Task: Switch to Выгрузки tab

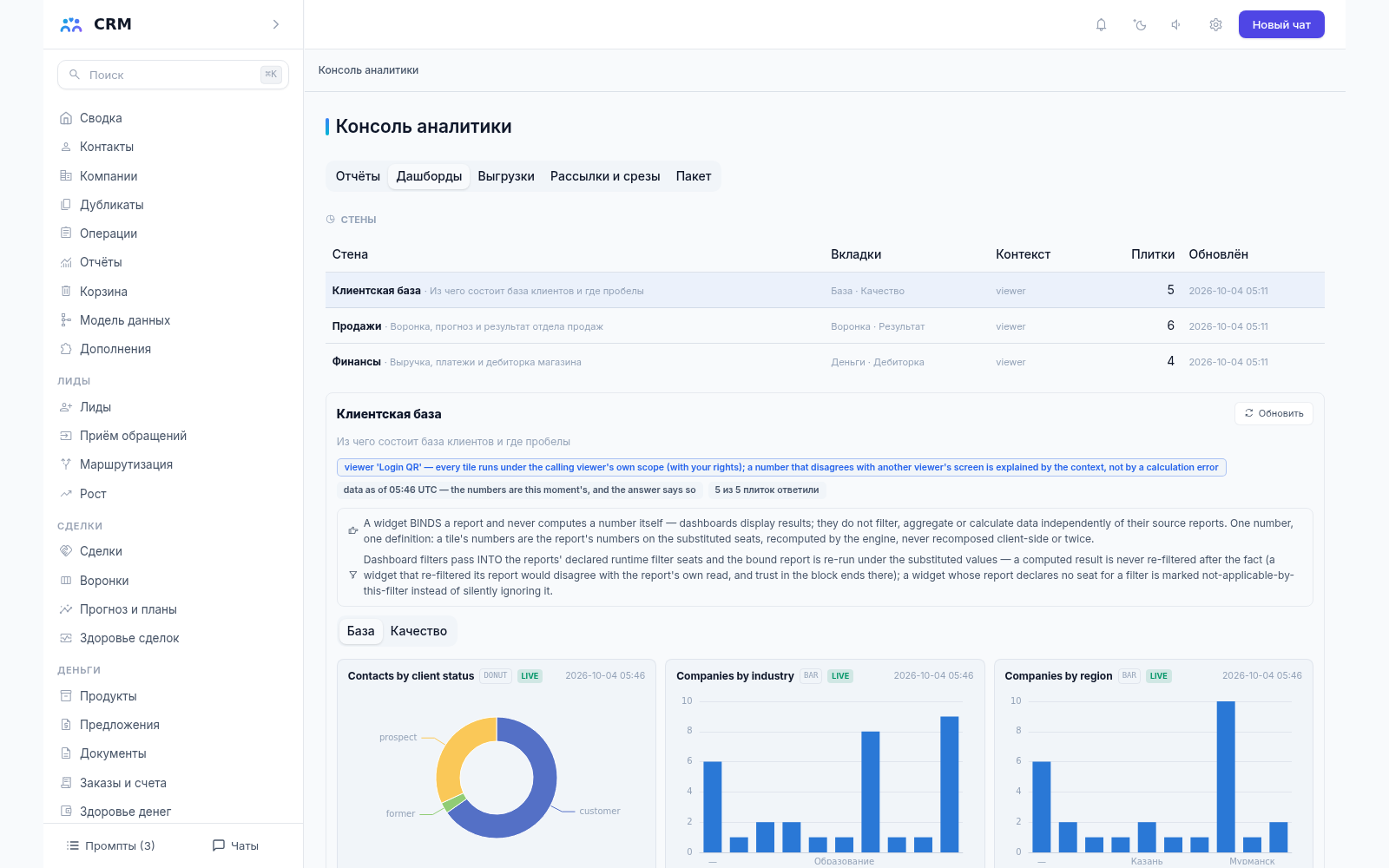Action: point(506,176)
